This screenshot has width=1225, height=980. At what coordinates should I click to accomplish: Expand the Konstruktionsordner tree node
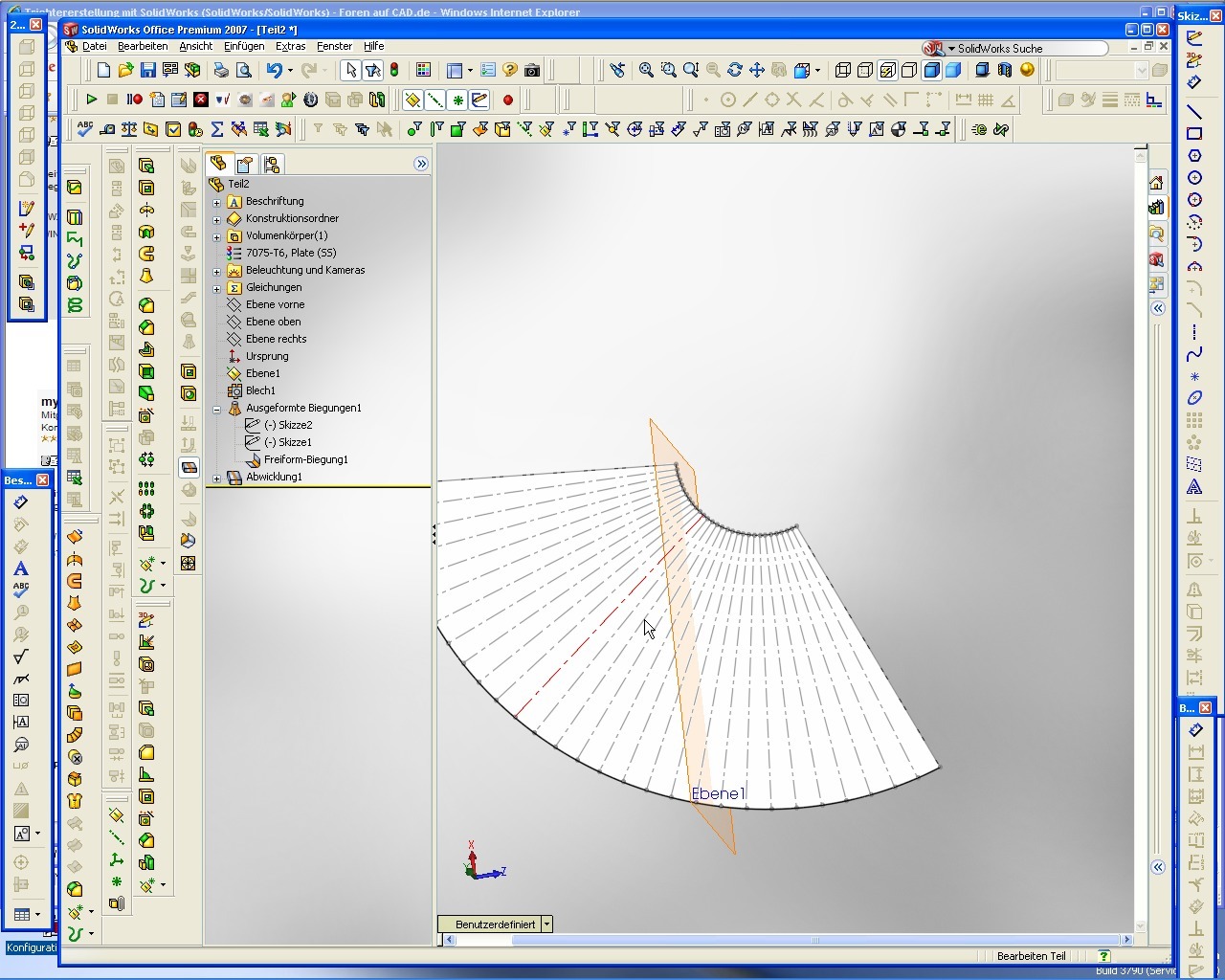tap(216, 219)
